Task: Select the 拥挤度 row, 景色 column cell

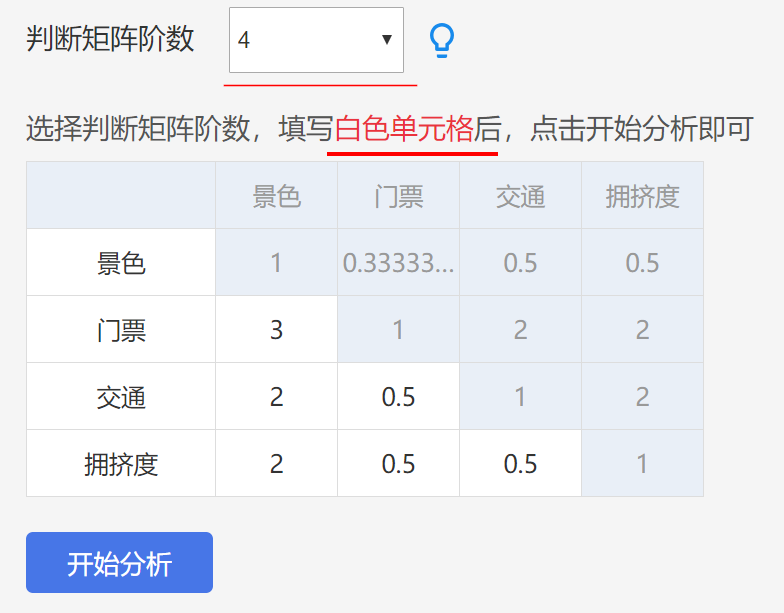Action: (x=276, y=464)
